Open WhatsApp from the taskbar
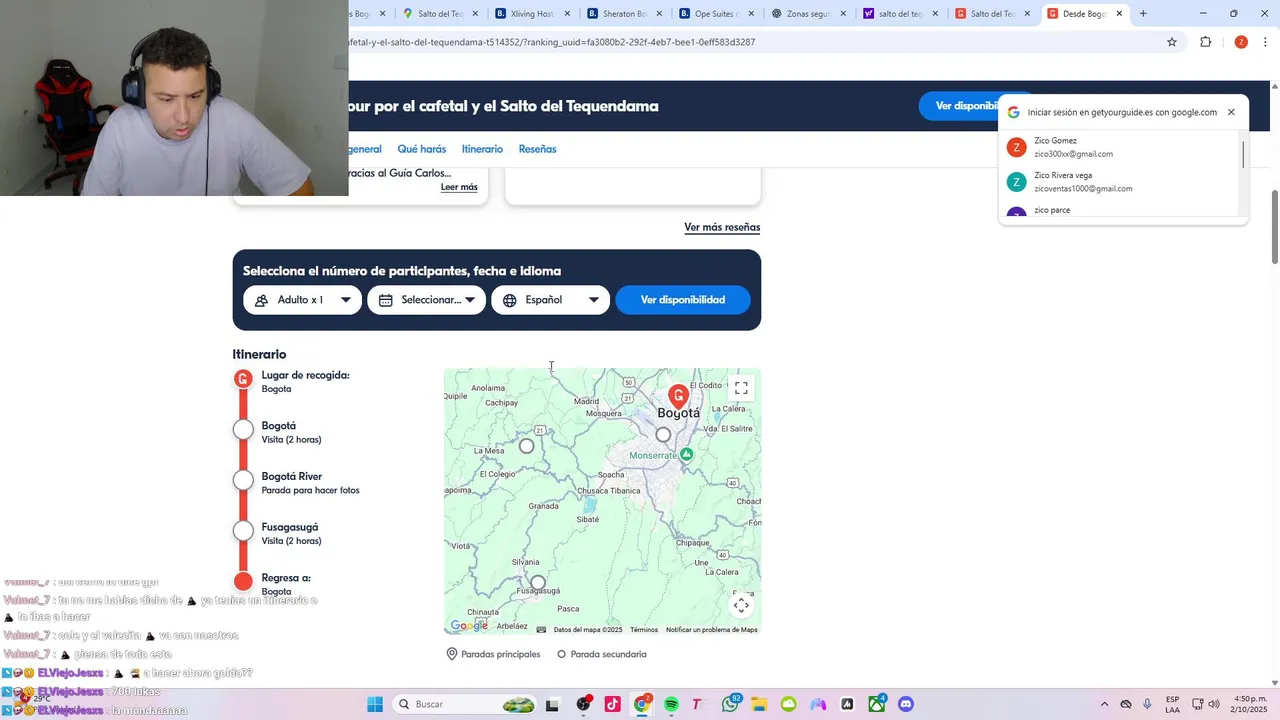The width and height of the screenshot is (1280, 720). 730,704
